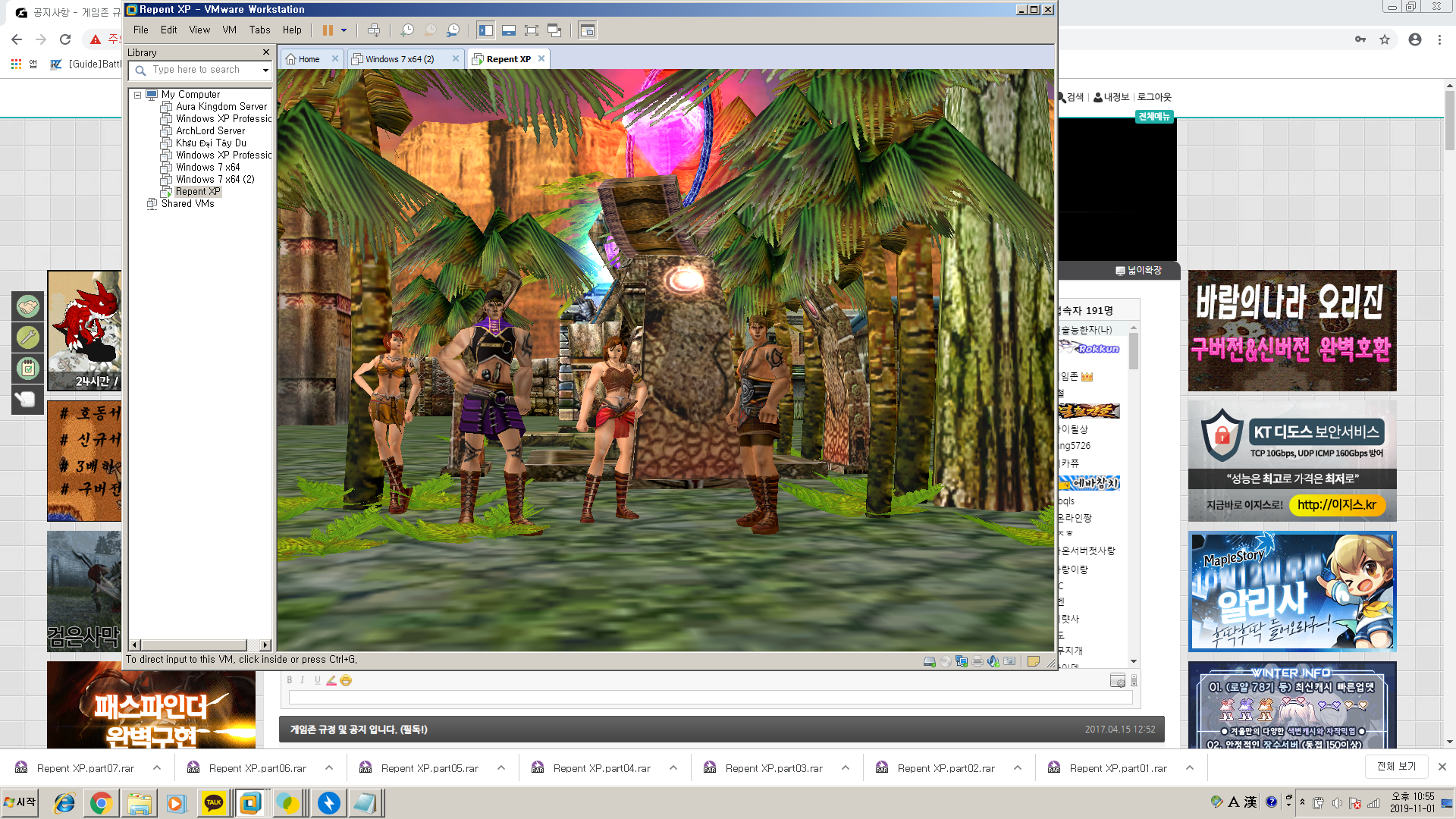Toggle the console view button
The height and width of the screenshot is (819, 1456).
(587, 30)
